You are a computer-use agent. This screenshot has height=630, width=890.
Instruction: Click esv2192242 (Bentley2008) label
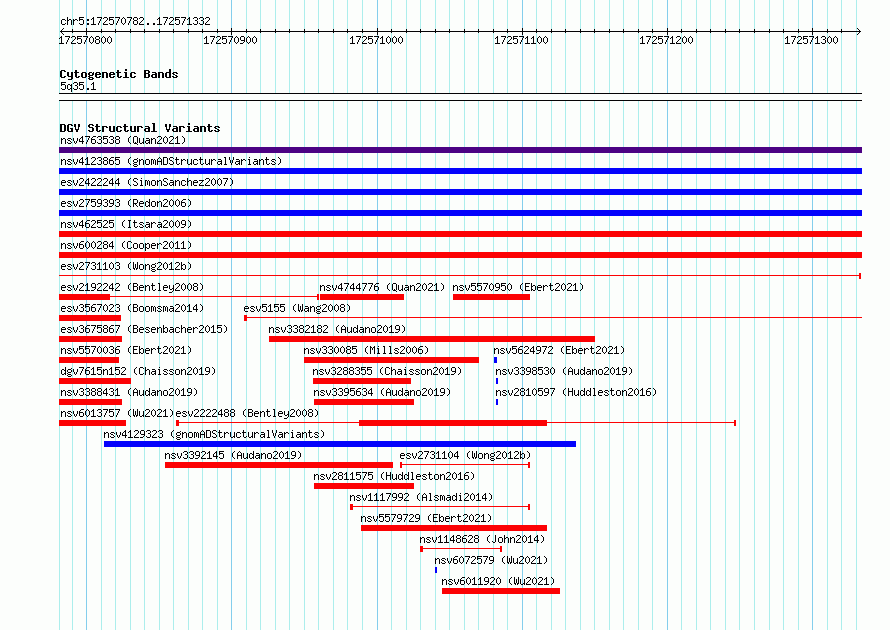[x=132, y=287]
